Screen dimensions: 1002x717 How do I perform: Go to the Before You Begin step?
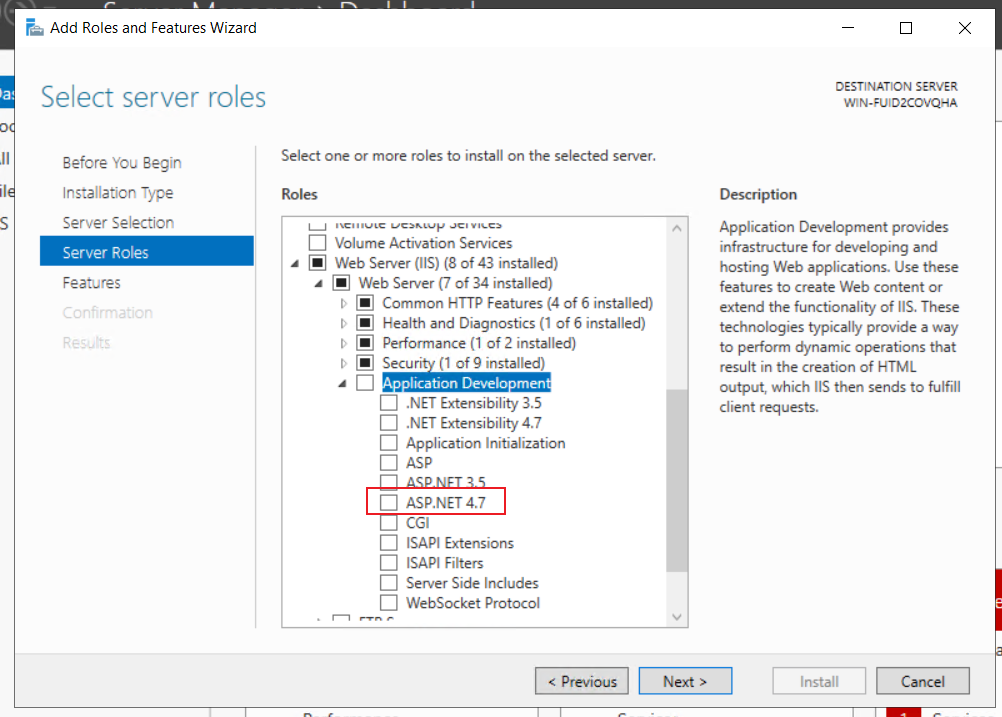(122, 162)
